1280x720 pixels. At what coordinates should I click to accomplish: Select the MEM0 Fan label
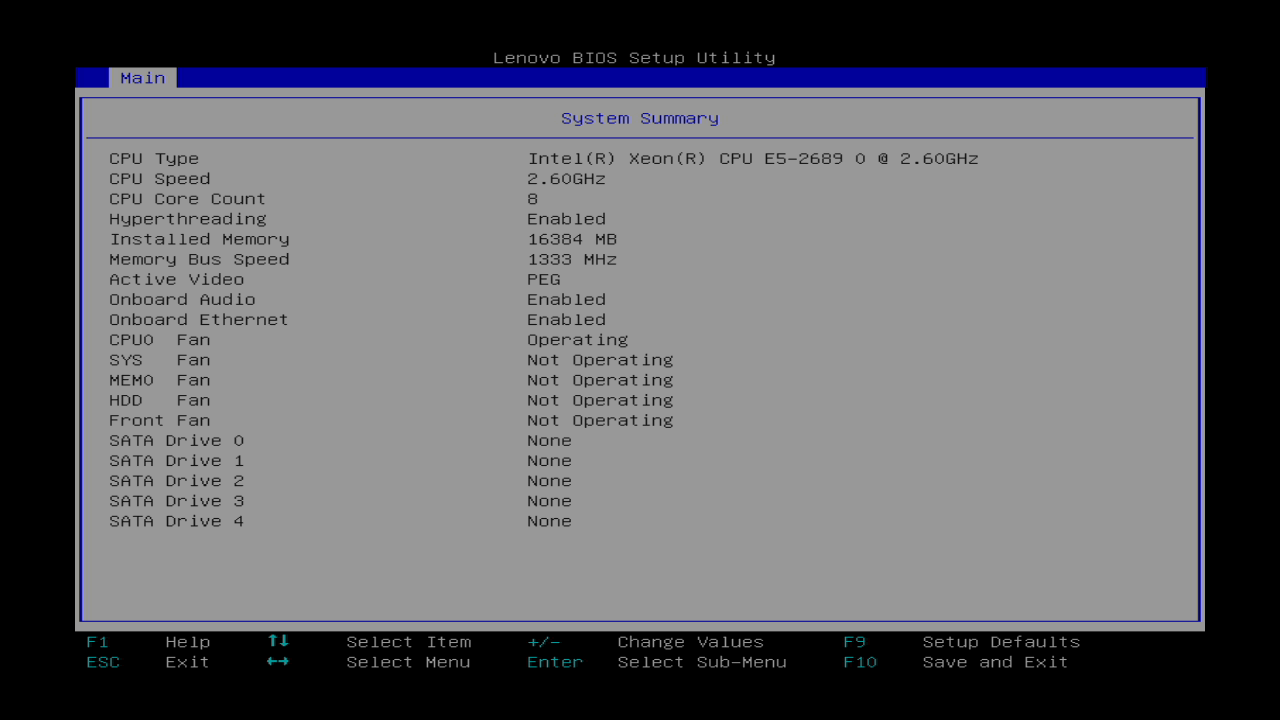click(x=160, y=379)
